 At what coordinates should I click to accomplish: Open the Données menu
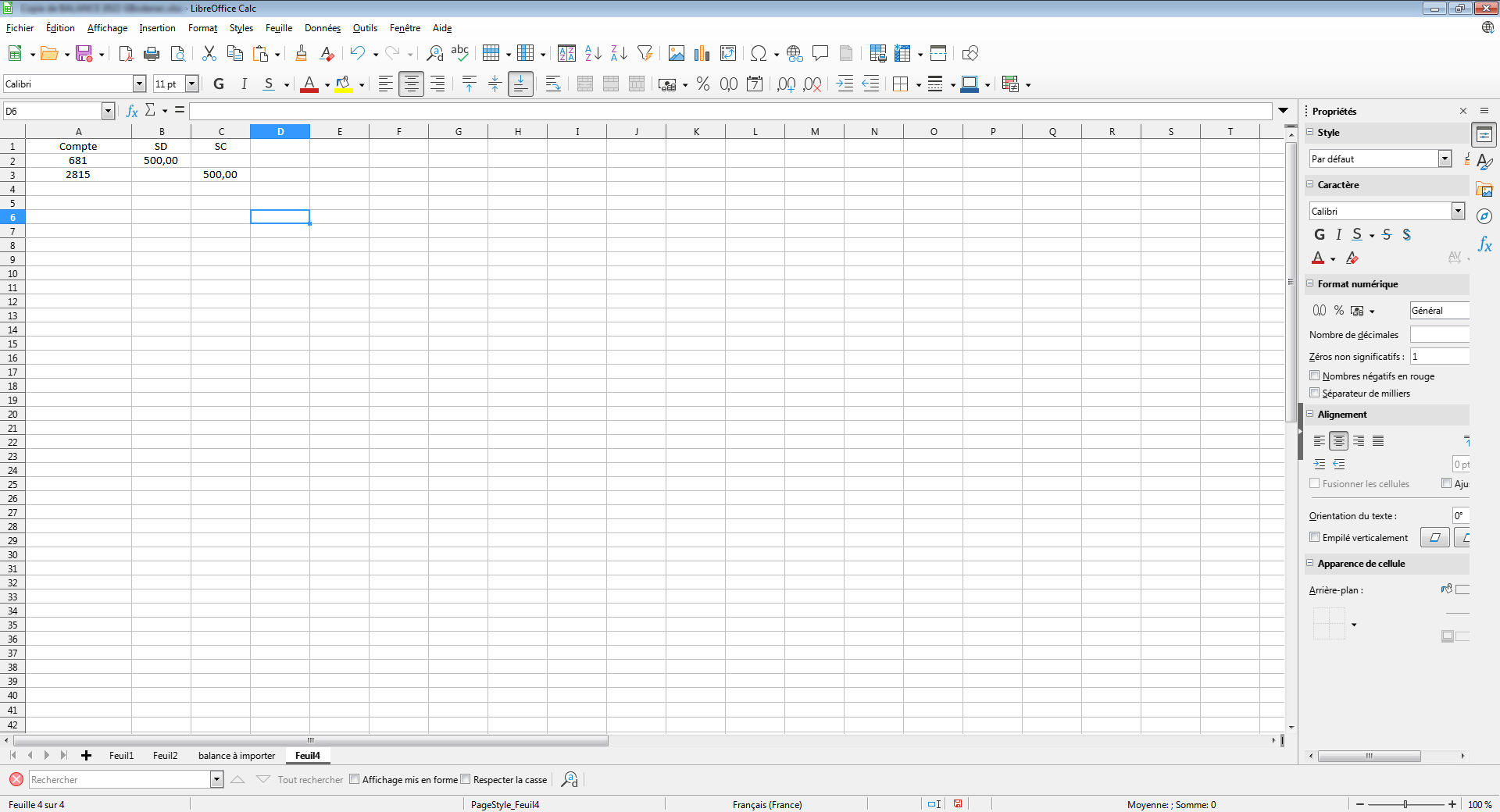tap(322, 28)
